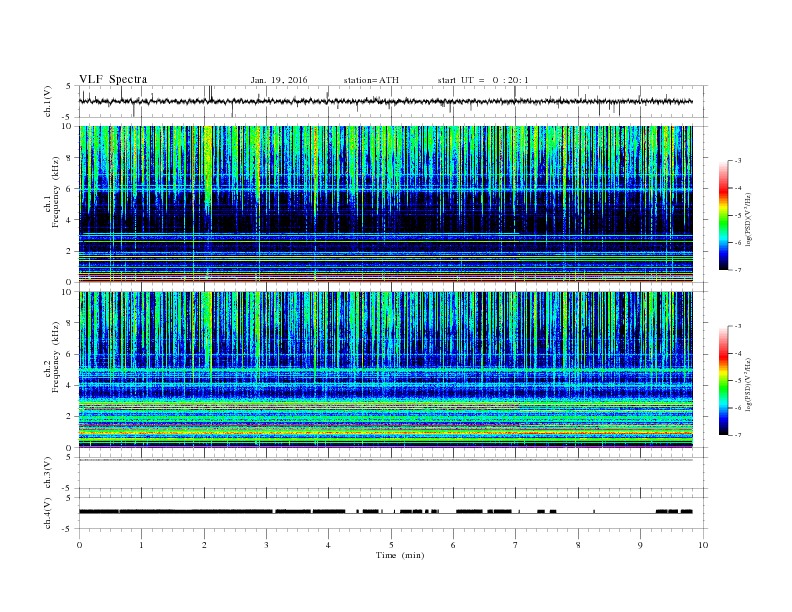Image resolution: width=792 pixels, height=612 pixels.
Task: Click the "start UT = 0 :20: 1" text
Action: [x=483, y=80]
